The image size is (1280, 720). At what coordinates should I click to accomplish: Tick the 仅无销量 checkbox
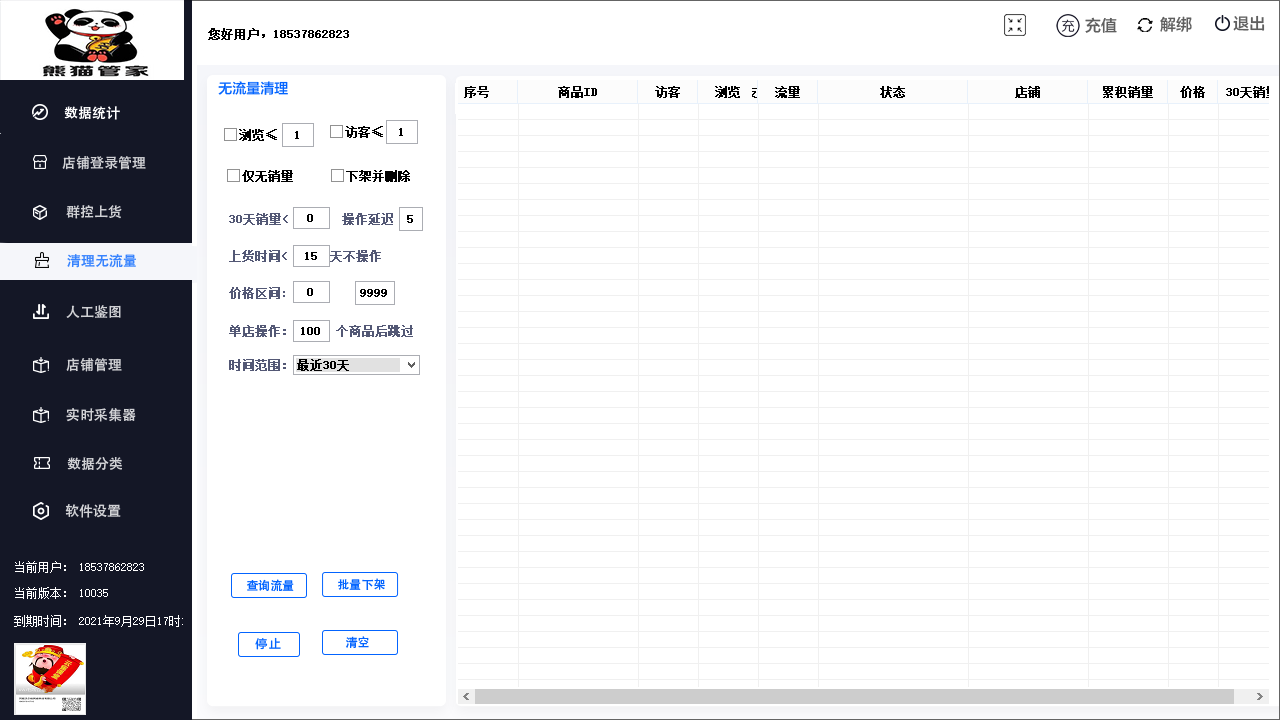(x=234, y=176)
